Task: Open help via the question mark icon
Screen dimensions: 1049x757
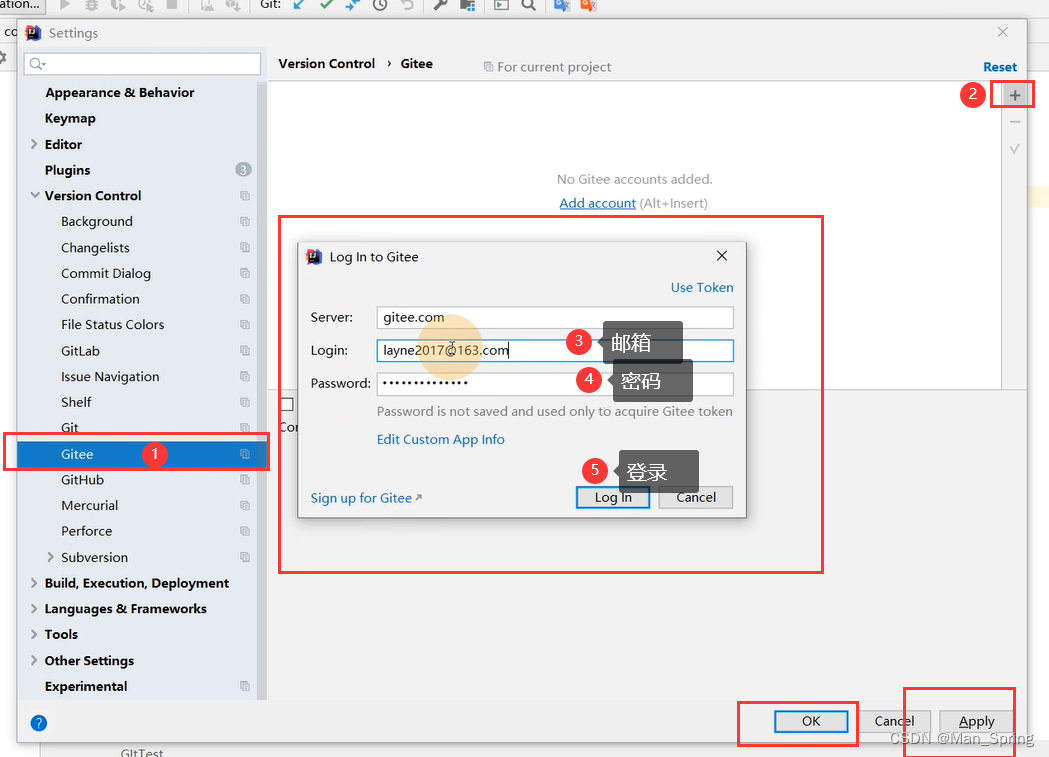Action: point(39,723)
